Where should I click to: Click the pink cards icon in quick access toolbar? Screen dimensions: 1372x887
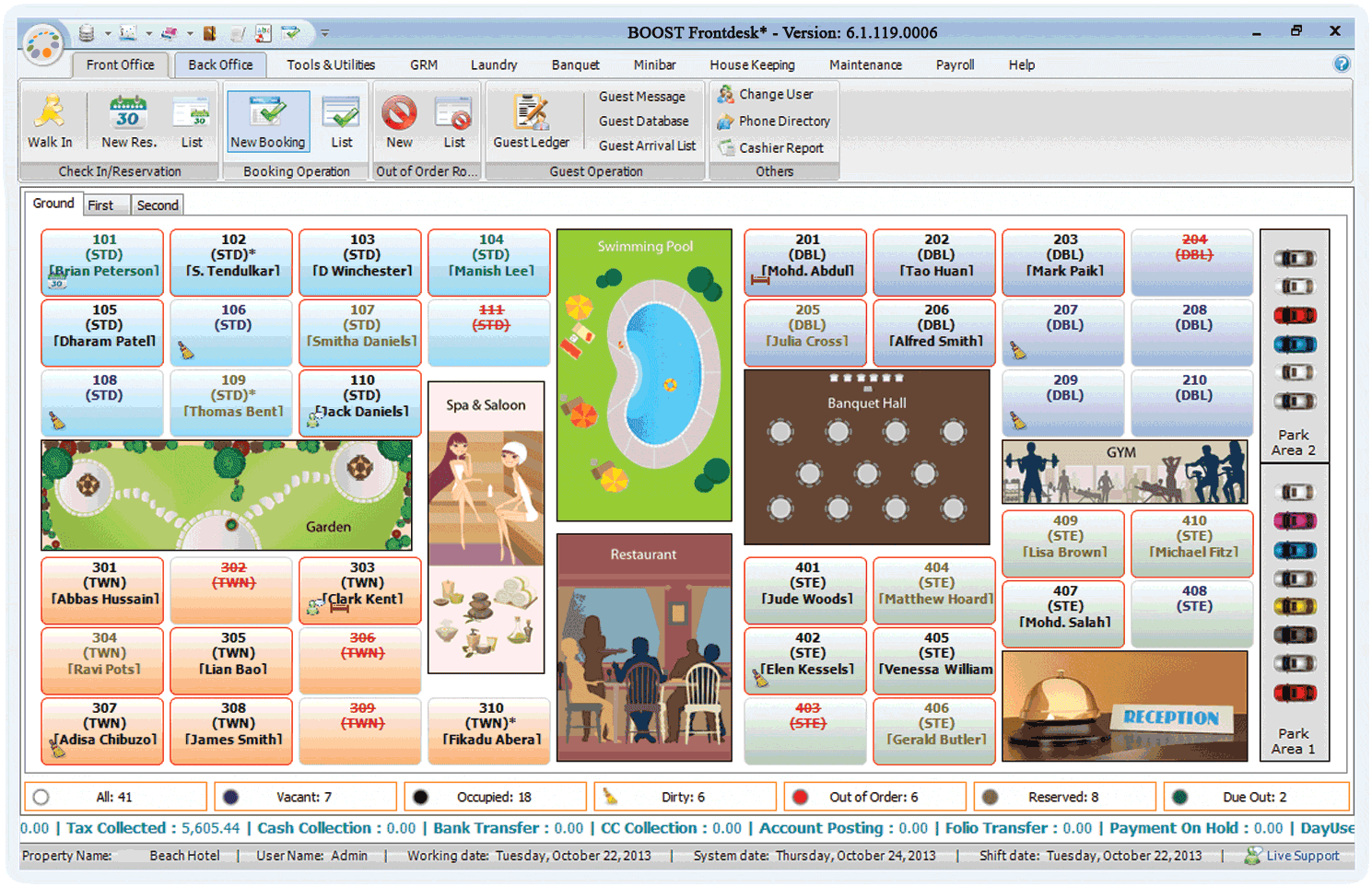tap(170, 34)
